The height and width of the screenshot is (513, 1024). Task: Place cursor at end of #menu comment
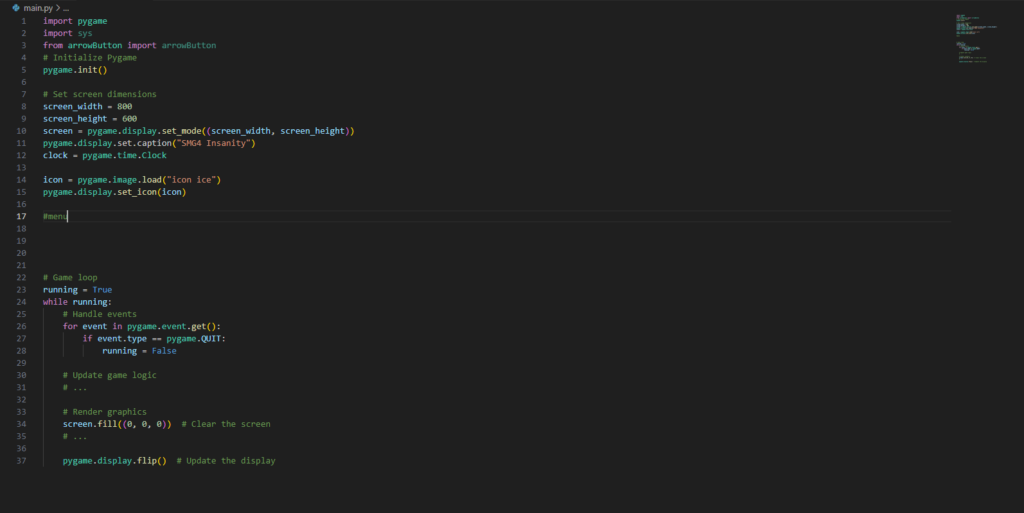coord(67,216)
